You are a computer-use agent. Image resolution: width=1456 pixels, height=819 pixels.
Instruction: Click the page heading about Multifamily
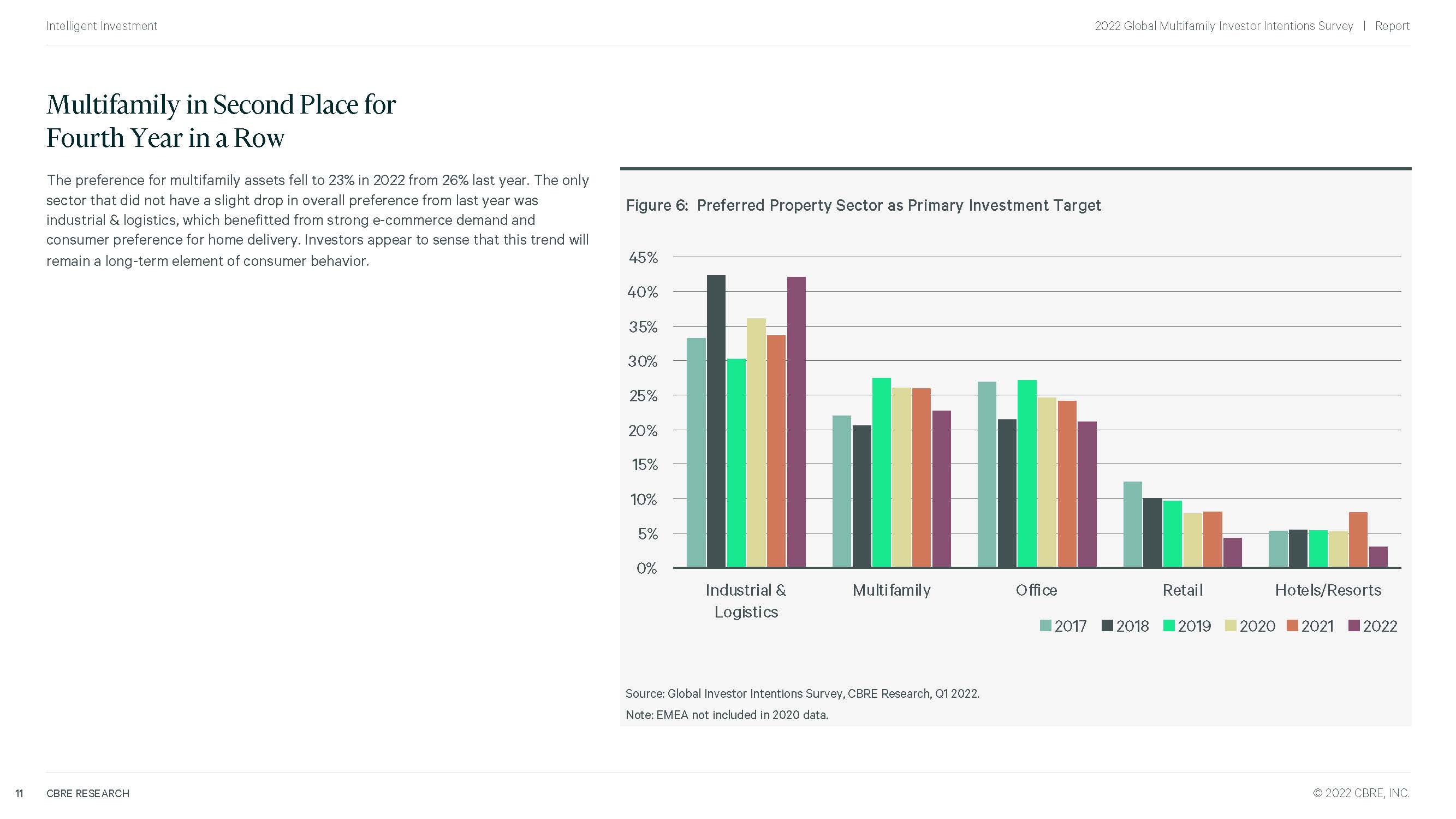[x=221, y=121]
